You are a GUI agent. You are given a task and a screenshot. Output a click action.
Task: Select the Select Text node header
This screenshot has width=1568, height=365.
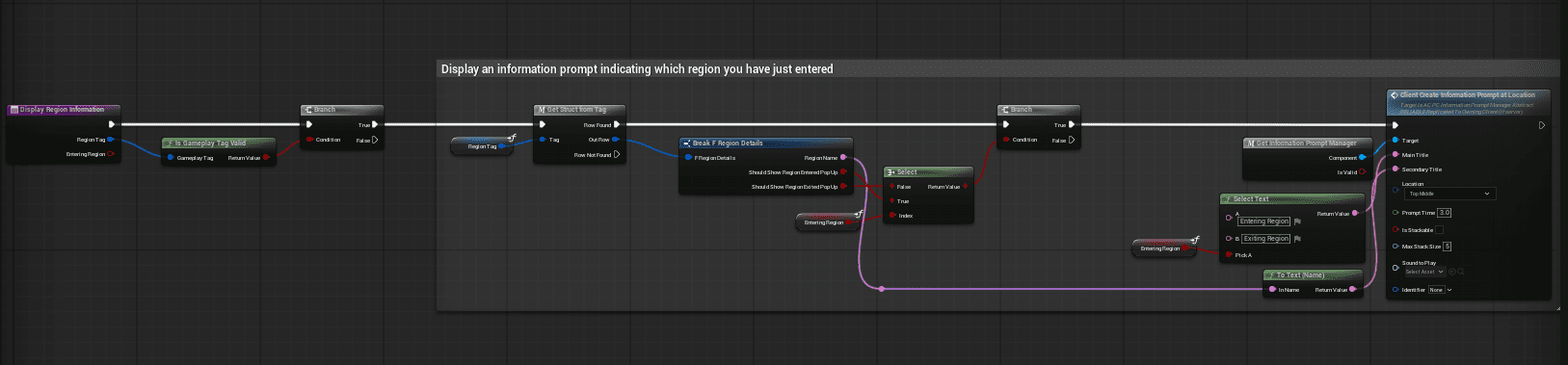click(x=1292, y=199)
